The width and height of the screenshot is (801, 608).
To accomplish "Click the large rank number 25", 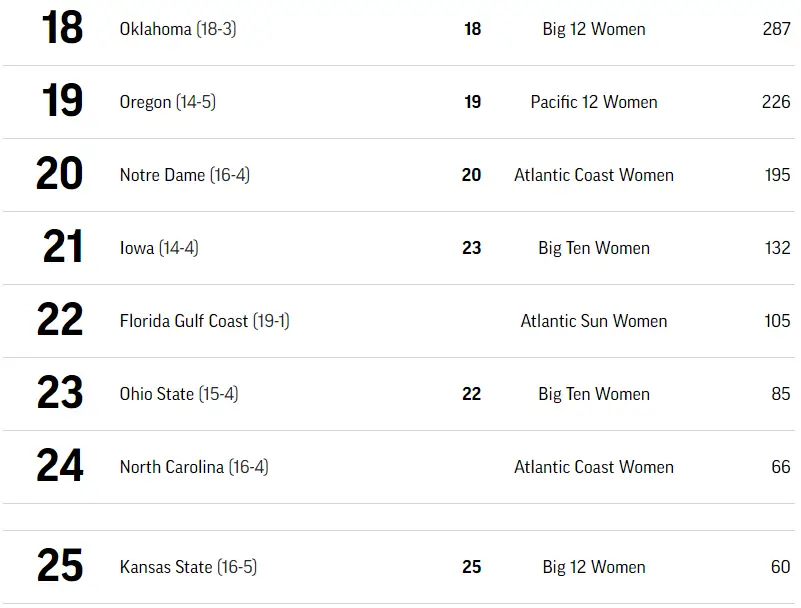I will (60, 567).
